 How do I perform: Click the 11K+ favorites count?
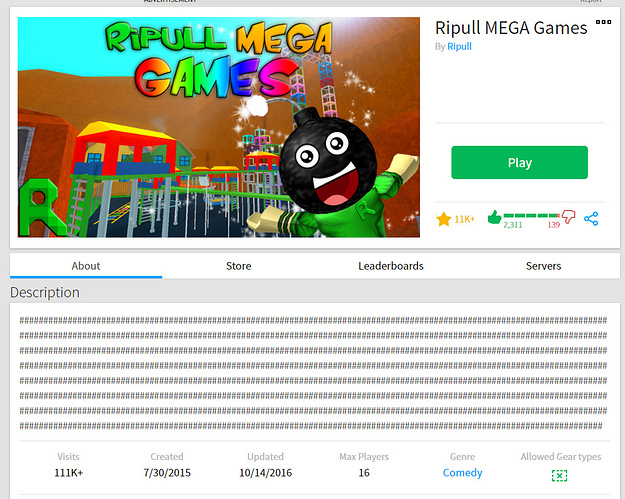(x=464, y=219)
